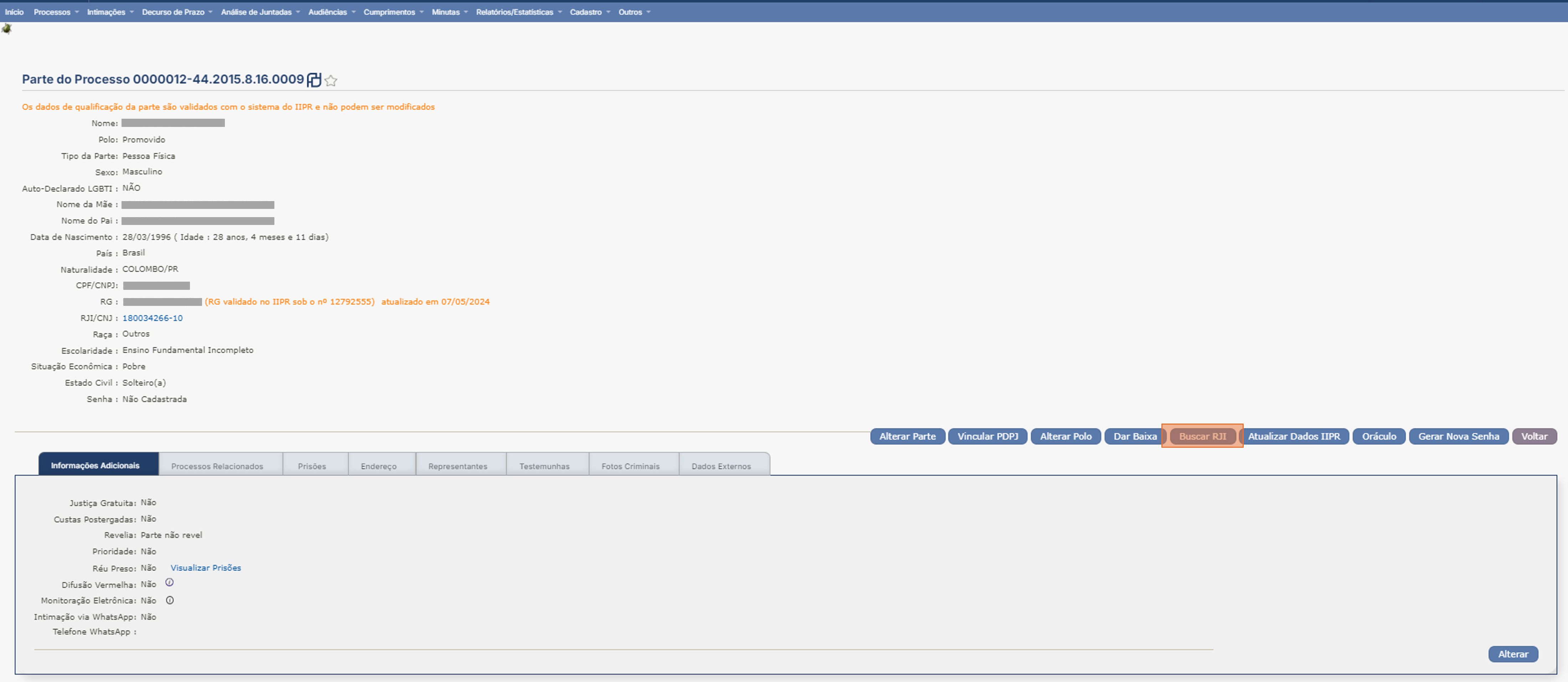
Task: Click the Alterar Parte button
Action: (908, 437)
